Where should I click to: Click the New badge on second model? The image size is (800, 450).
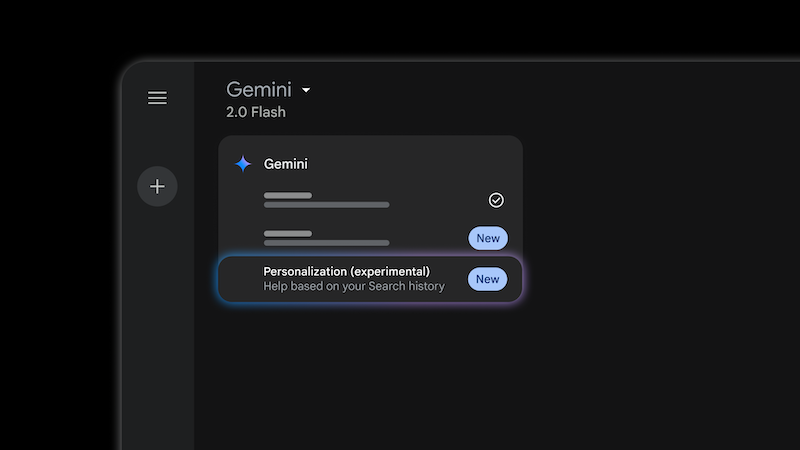[487, 238]
